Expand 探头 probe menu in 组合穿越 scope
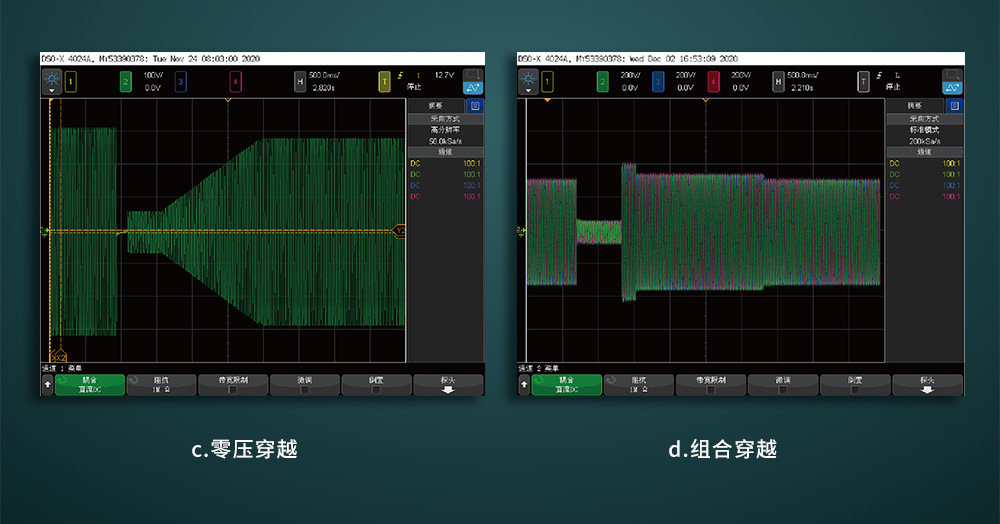 click(927, 385)
